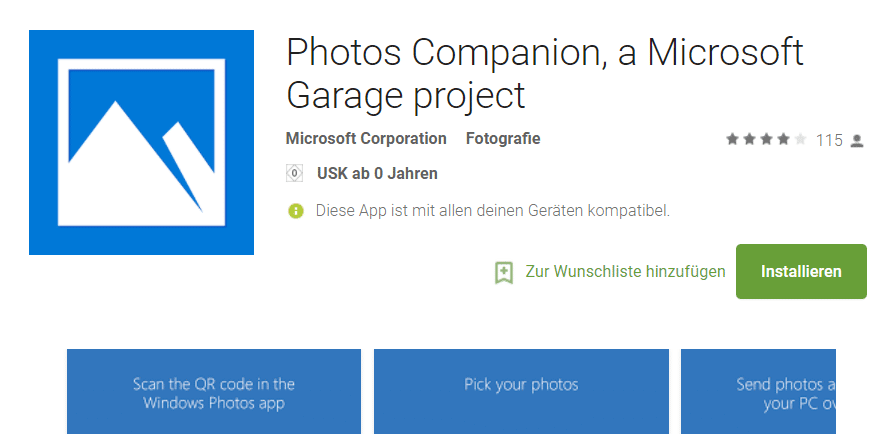The width and height of the screenshot is (891, 434).
Task: Click the USK 0 age badge icon
Action: 294,173
